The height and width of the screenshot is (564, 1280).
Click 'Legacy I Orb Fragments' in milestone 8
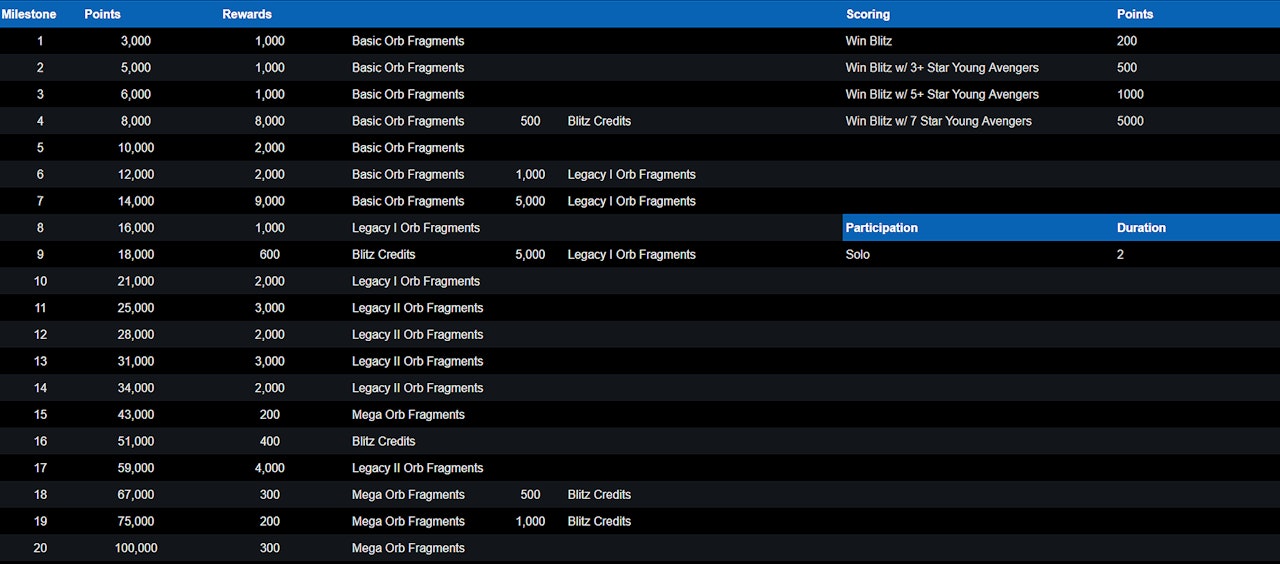(416, 228)
